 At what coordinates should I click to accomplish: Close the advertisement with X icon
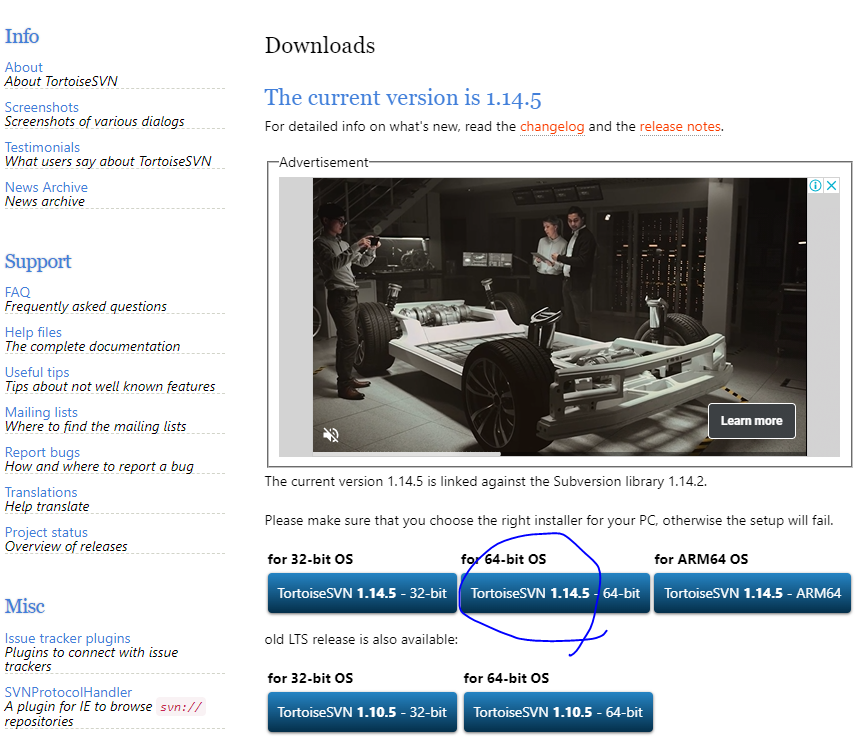[x=831, y=185]
